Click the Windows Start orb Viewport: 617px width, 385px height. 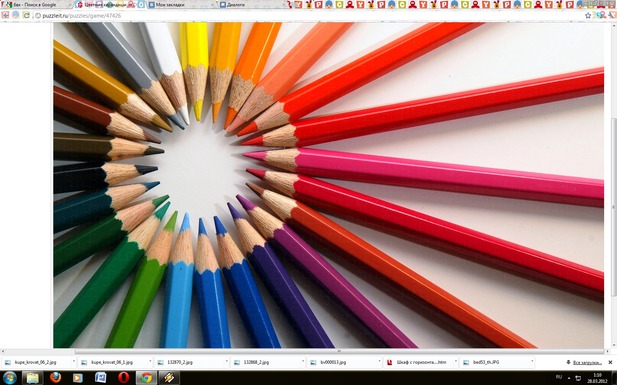point(9,378)
